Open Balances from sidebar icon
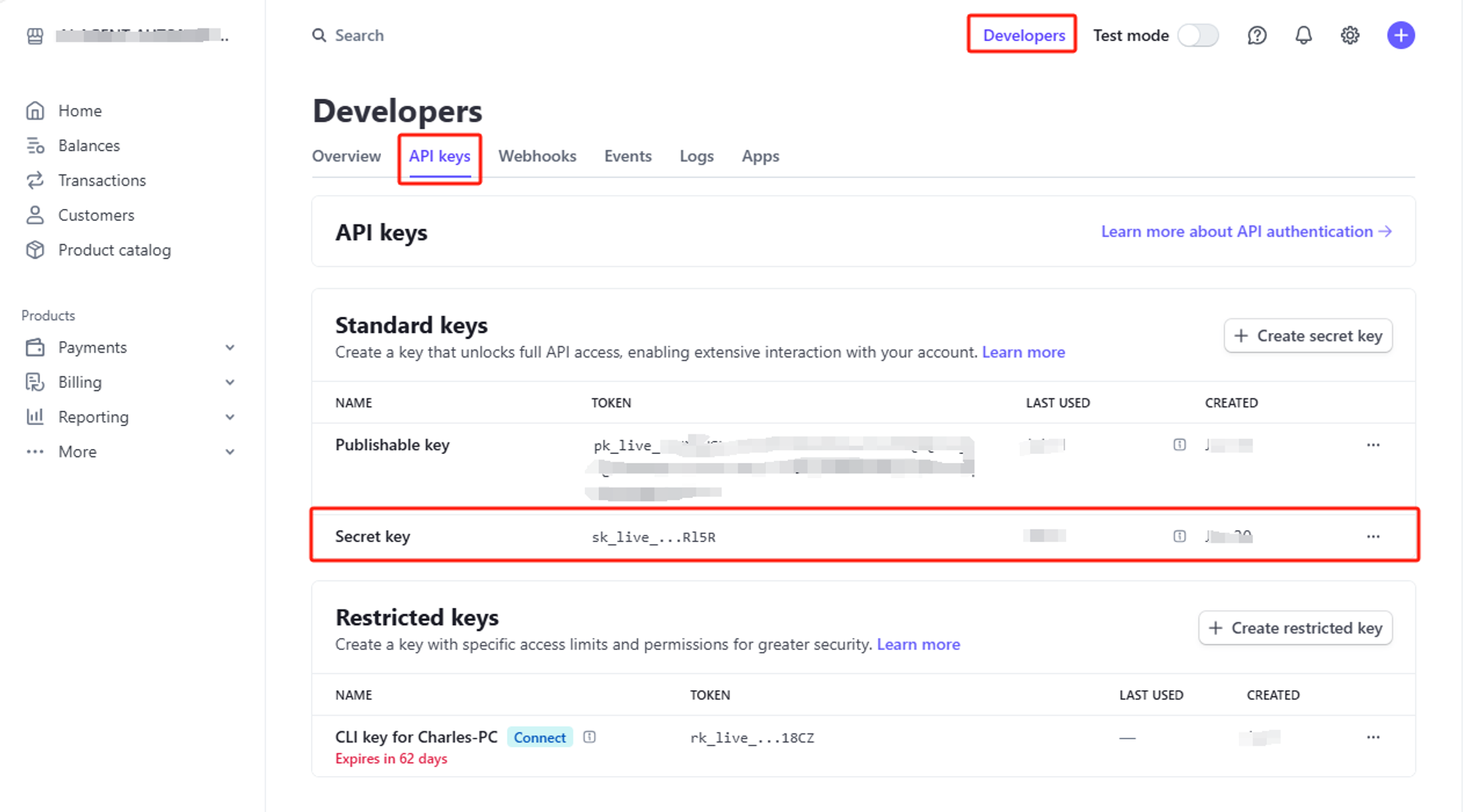The image size is (1467, 812). tap(35, 145)
